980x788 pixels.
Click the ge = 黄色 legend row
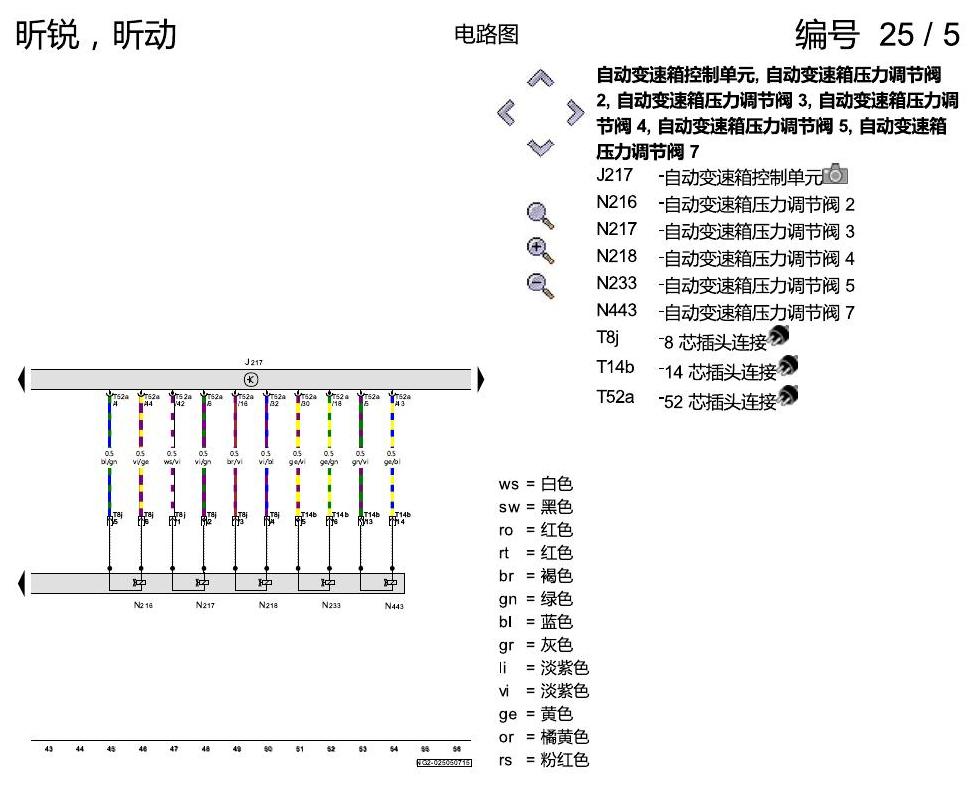(x=536, y=714)
